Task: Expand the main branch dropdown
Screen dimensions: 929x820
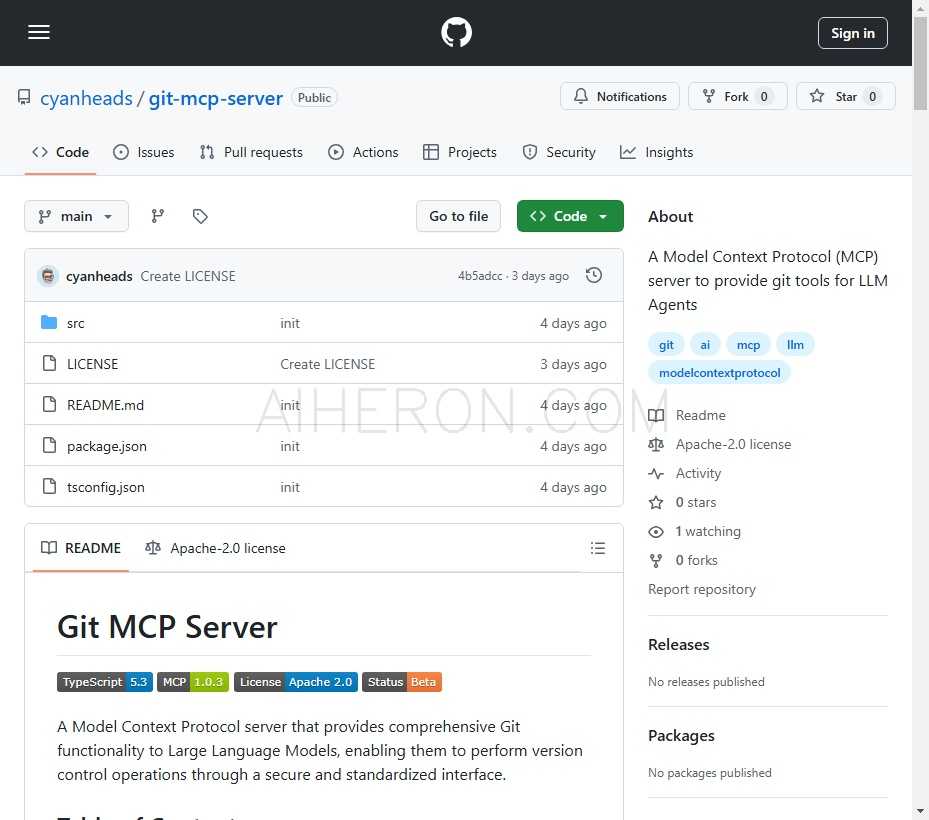Action: (76, 216)
